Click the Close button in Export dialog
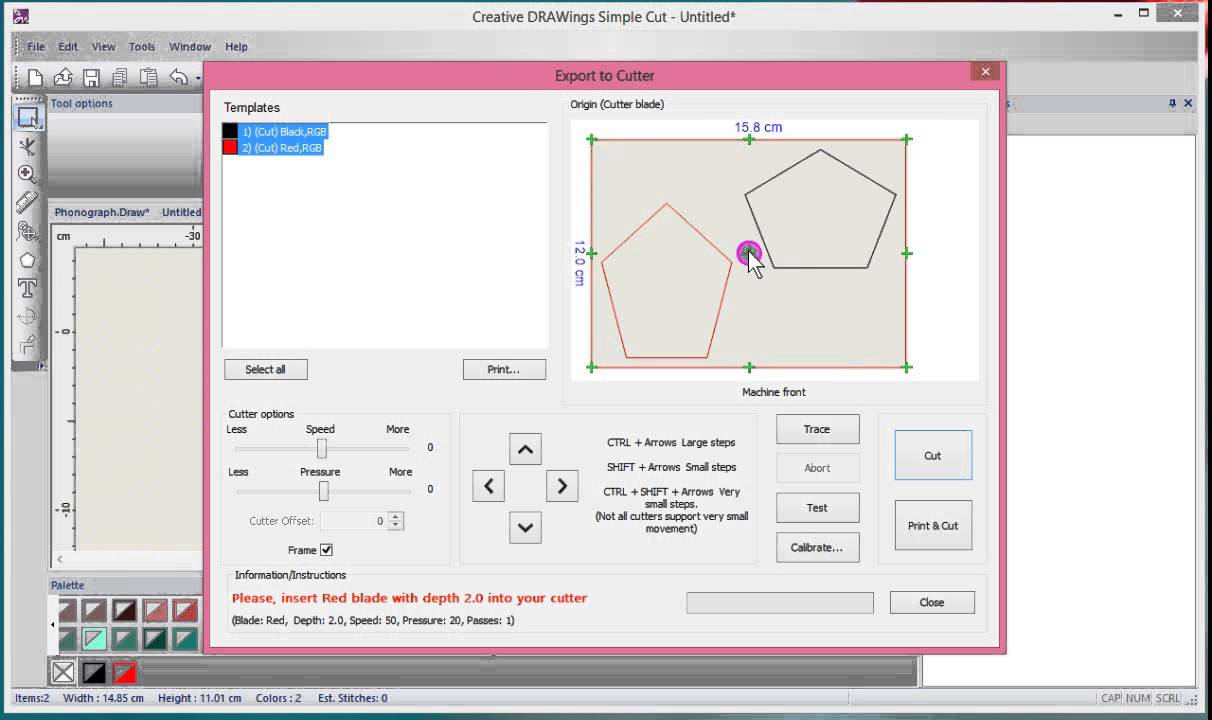1212x720 pixels. click(x=932, y=602)
